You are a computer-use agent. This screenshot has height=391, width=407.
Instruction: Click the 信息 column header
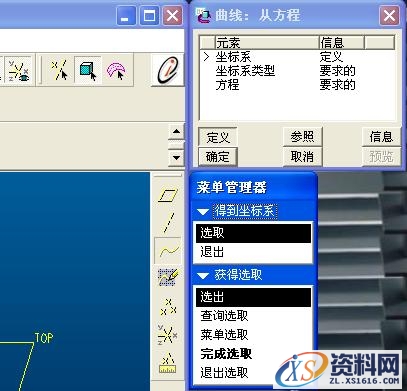tap(342, 42)
